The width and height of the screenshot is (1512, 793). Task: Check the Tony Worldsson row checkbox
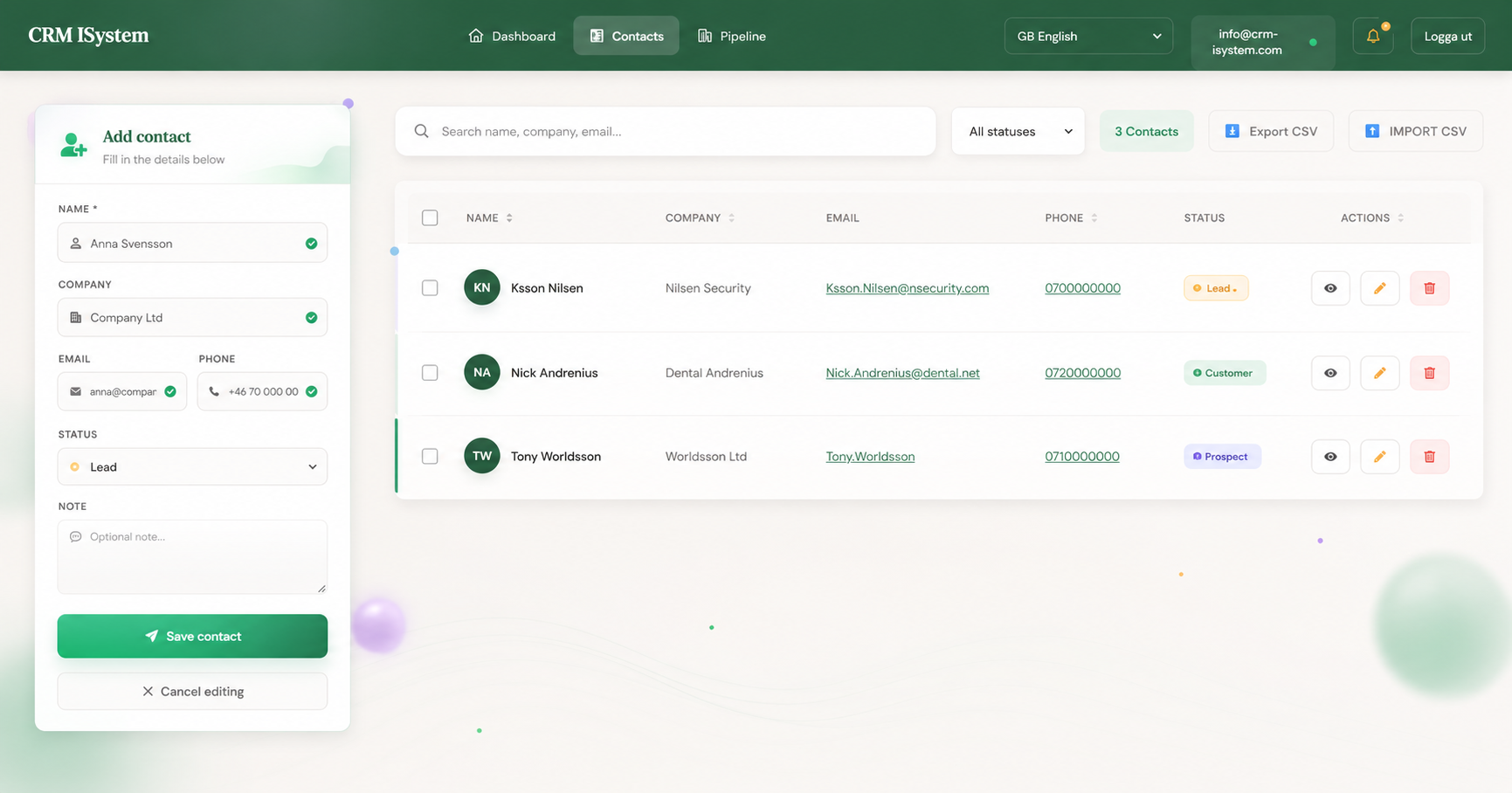430,457
